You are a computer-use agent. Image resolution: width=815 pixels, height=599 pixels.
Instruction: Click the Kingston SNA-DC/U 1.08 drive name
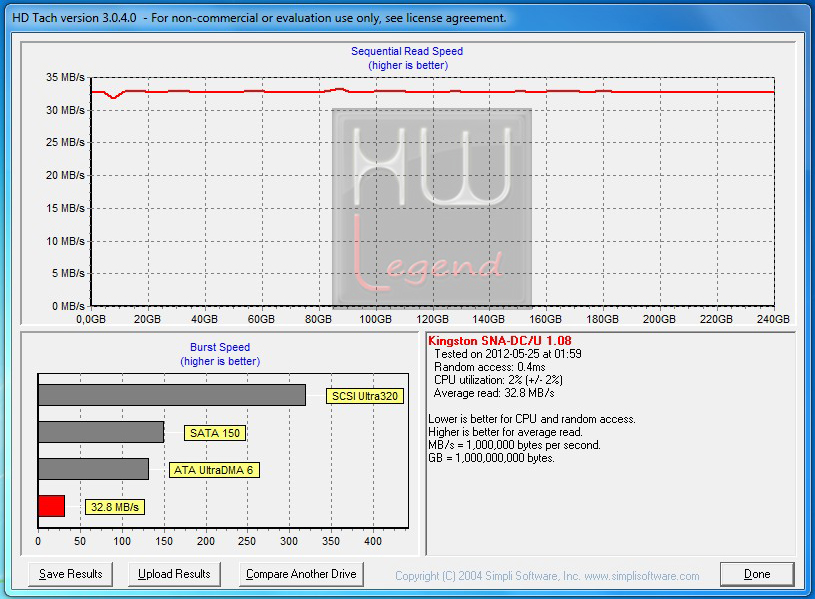(x=500, y=341)
